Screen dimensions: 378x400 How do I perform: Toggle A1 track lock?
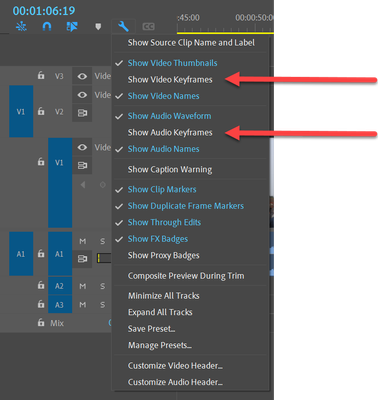41,254
